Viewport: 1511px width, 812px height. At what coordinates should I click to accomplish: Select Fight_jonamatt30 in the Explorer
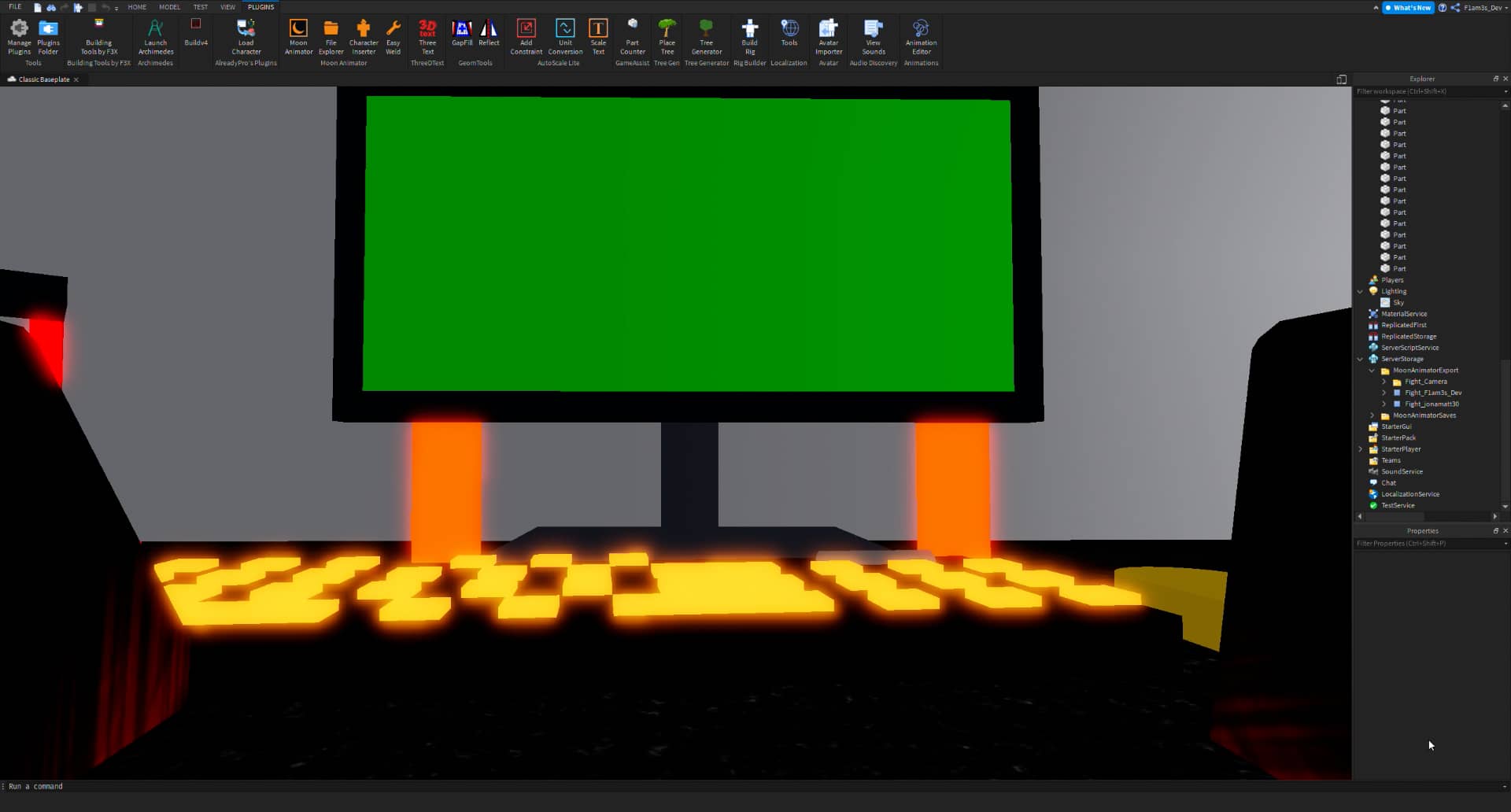point(1431,404)
